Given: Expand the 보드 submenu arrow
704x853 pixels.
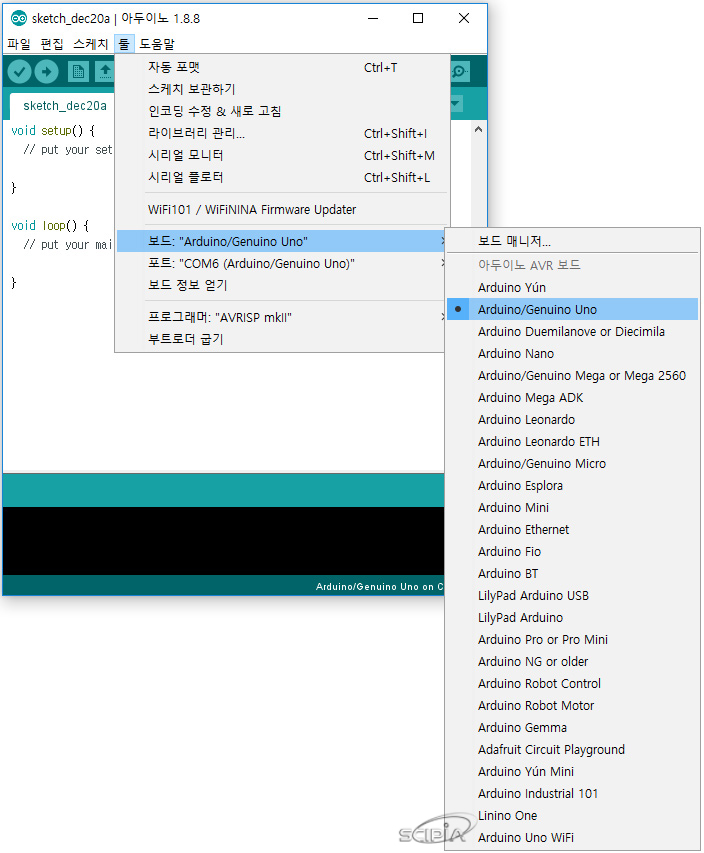Looking at the screenshot, I should pyautogui.click(x=443, y=241).
